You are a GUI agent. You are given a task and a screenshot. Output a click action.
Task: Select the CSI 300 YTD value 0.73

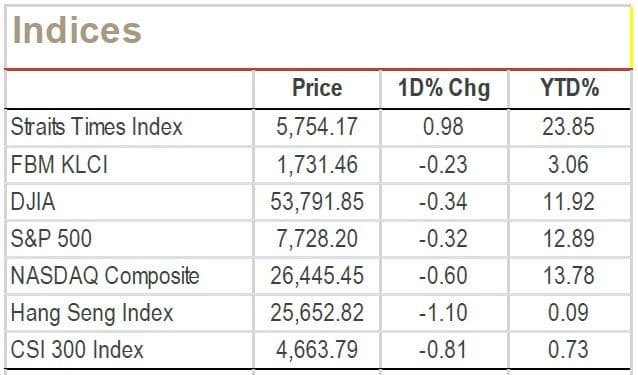coord(568,350)
